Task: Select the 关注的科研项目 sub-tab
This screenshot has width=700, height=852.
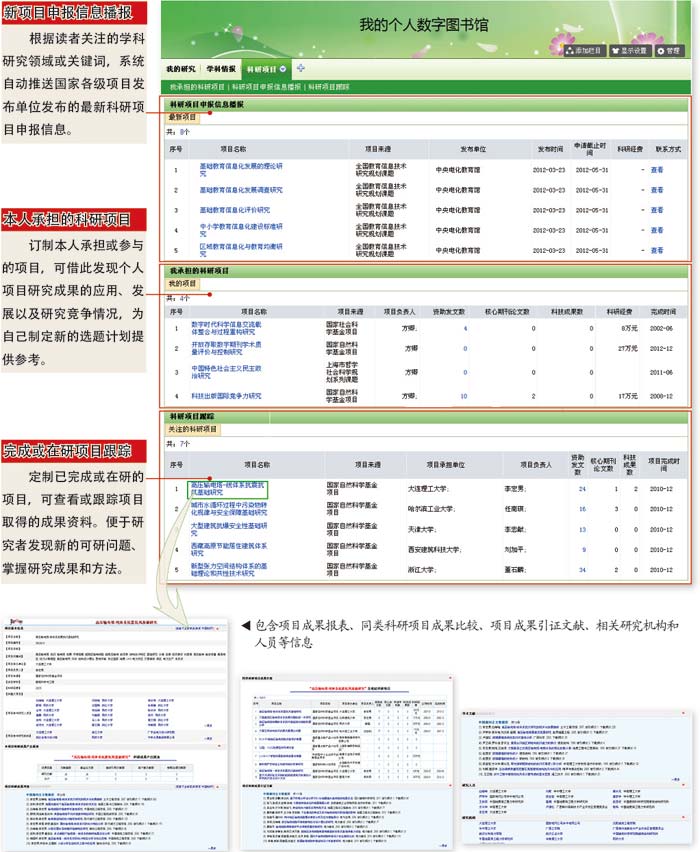Action: pyautogui.click(x=193, y=429)
